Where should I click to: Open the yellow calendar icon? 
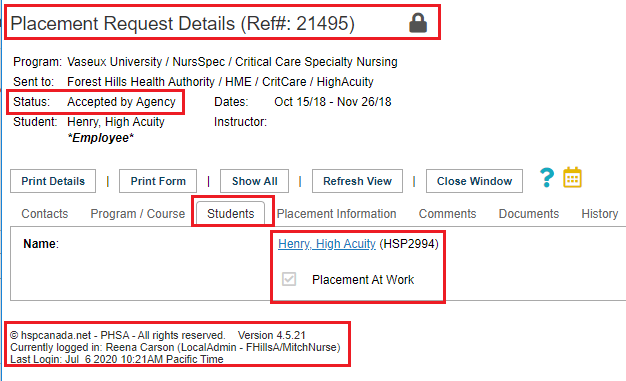(x=572, y=177)
